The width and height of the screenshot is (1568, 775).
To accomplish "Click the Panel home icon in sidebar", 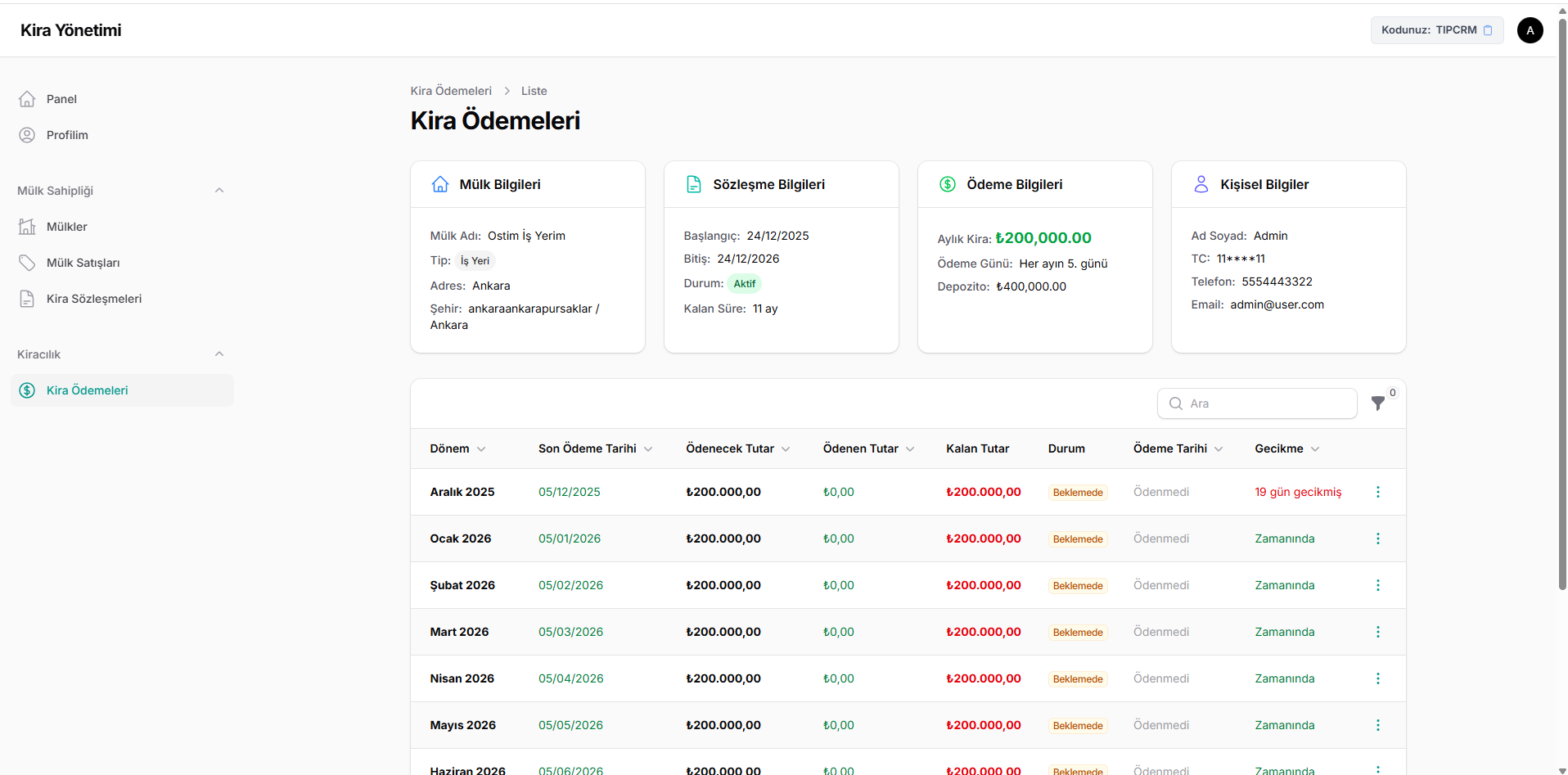I will (27, 99).
